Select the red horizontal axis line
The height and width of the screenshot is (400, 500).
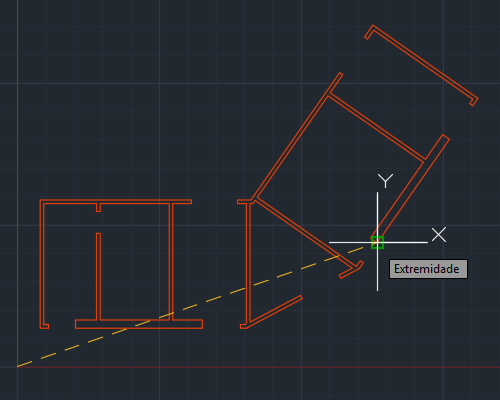point(259,367)
